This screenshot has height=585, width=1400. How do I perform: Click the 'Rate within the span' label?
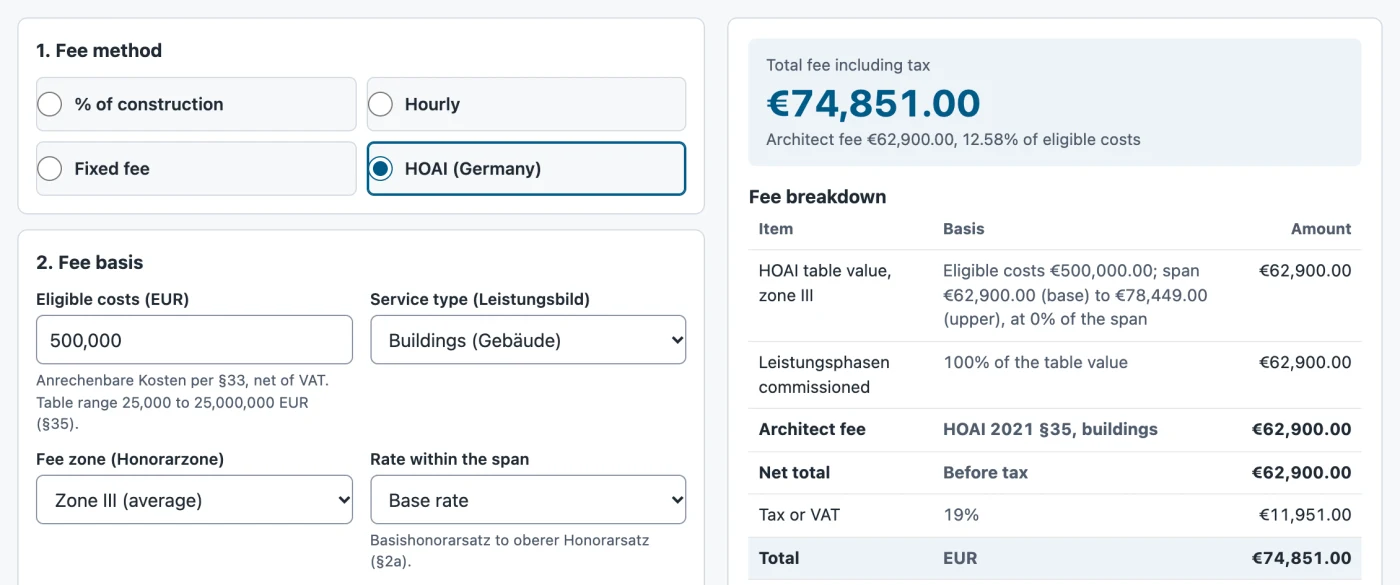point(450,459)
